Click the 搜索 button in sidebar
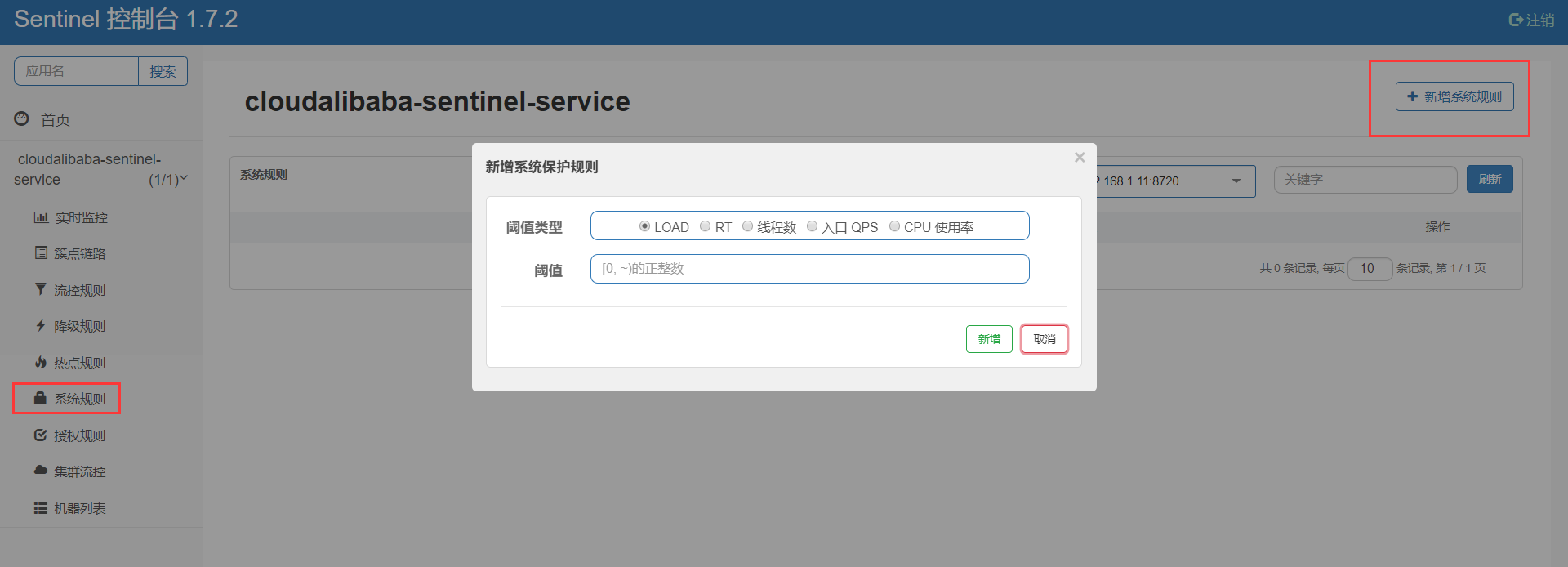Screen dimensions: 1568x567 (x=163, y=71)
